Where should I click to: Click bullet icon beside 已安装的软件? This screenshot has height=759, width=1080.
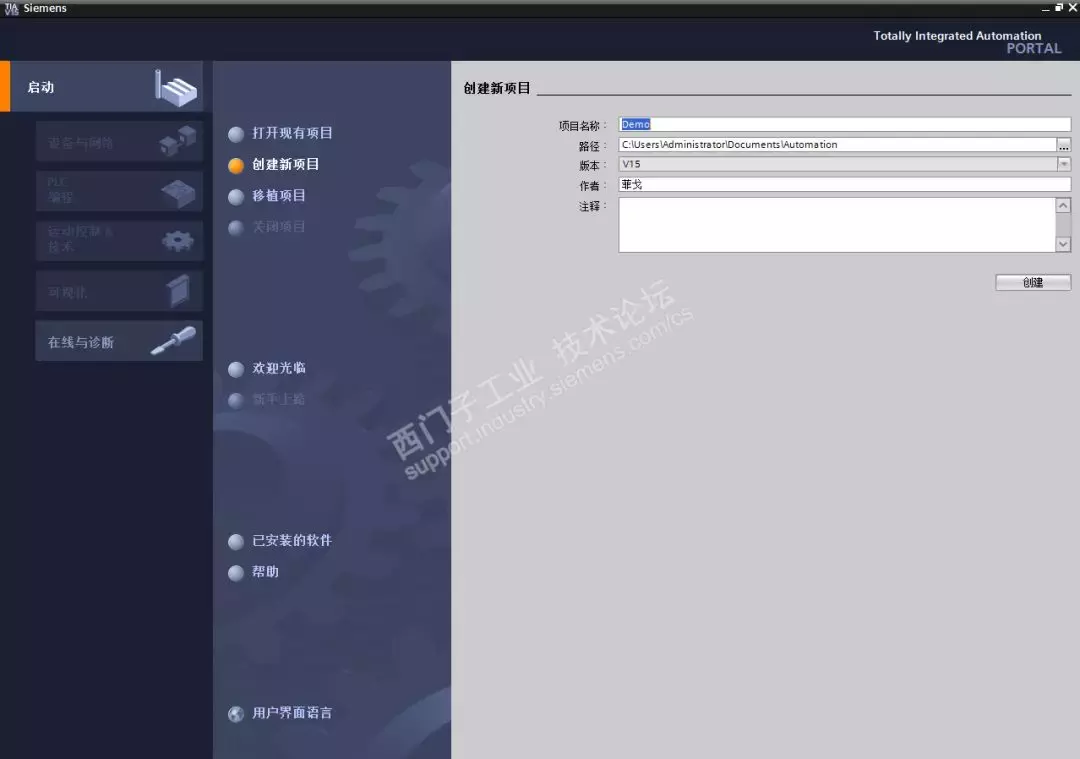point(236,541)
